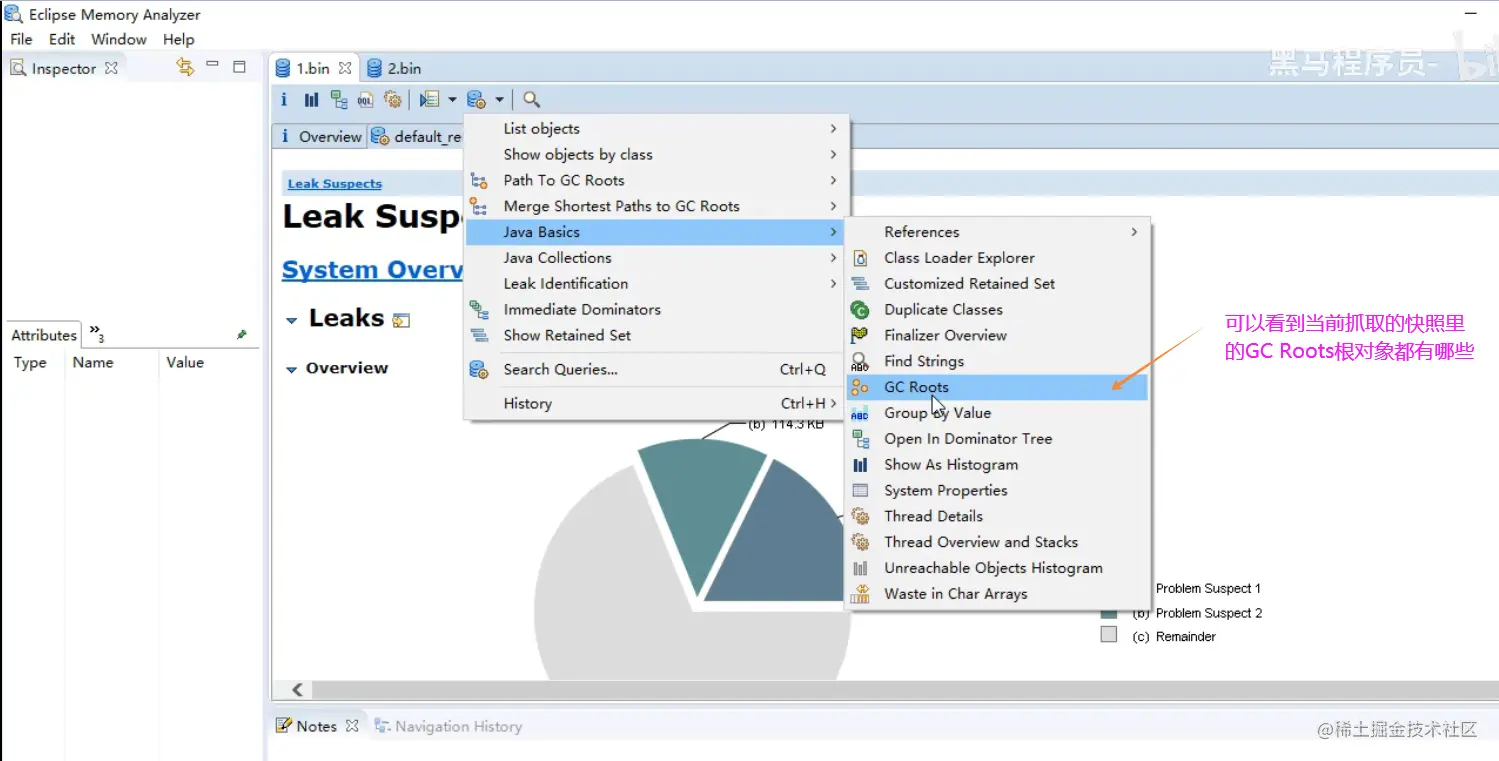1499x761 pixels.
Task: Open the Overview info toolbar icon
Action: click(284, 99)
